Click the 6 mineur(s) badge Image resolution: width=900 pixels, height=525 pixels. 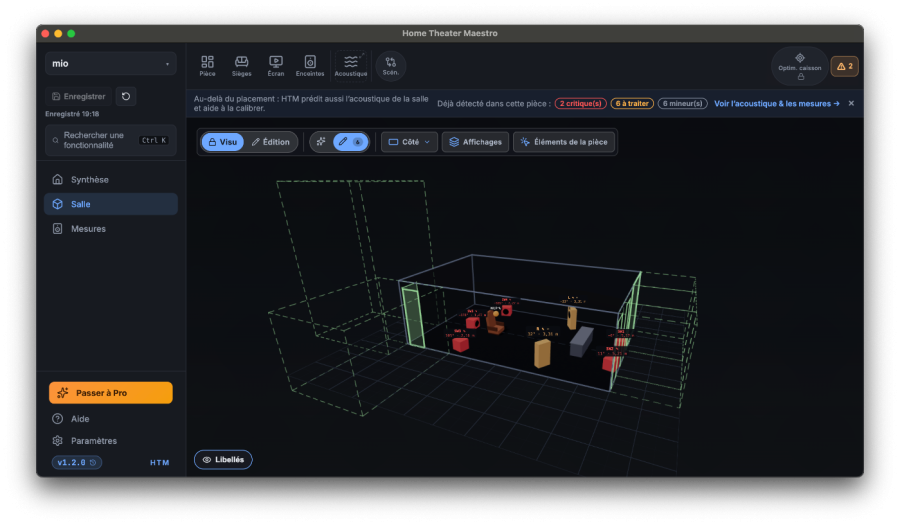[682, 103]
